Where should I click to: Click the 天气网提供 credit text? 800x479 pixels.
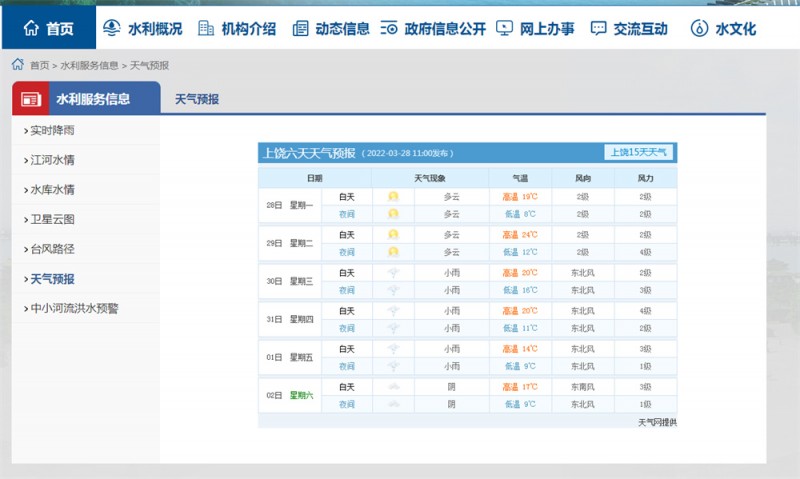657,422
